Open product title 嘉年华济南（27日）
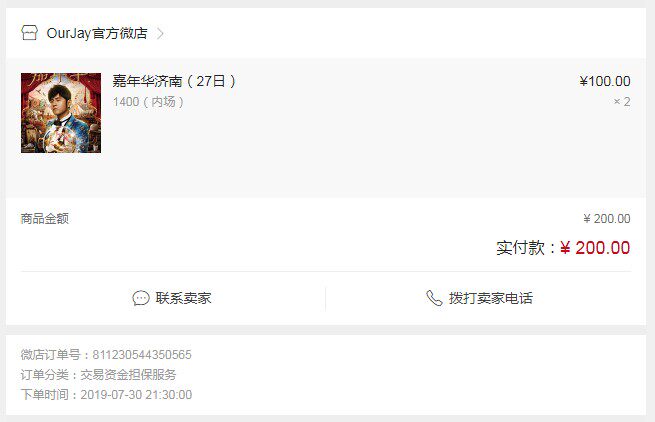Screen dimensions: 655x422 coord(174,81)
